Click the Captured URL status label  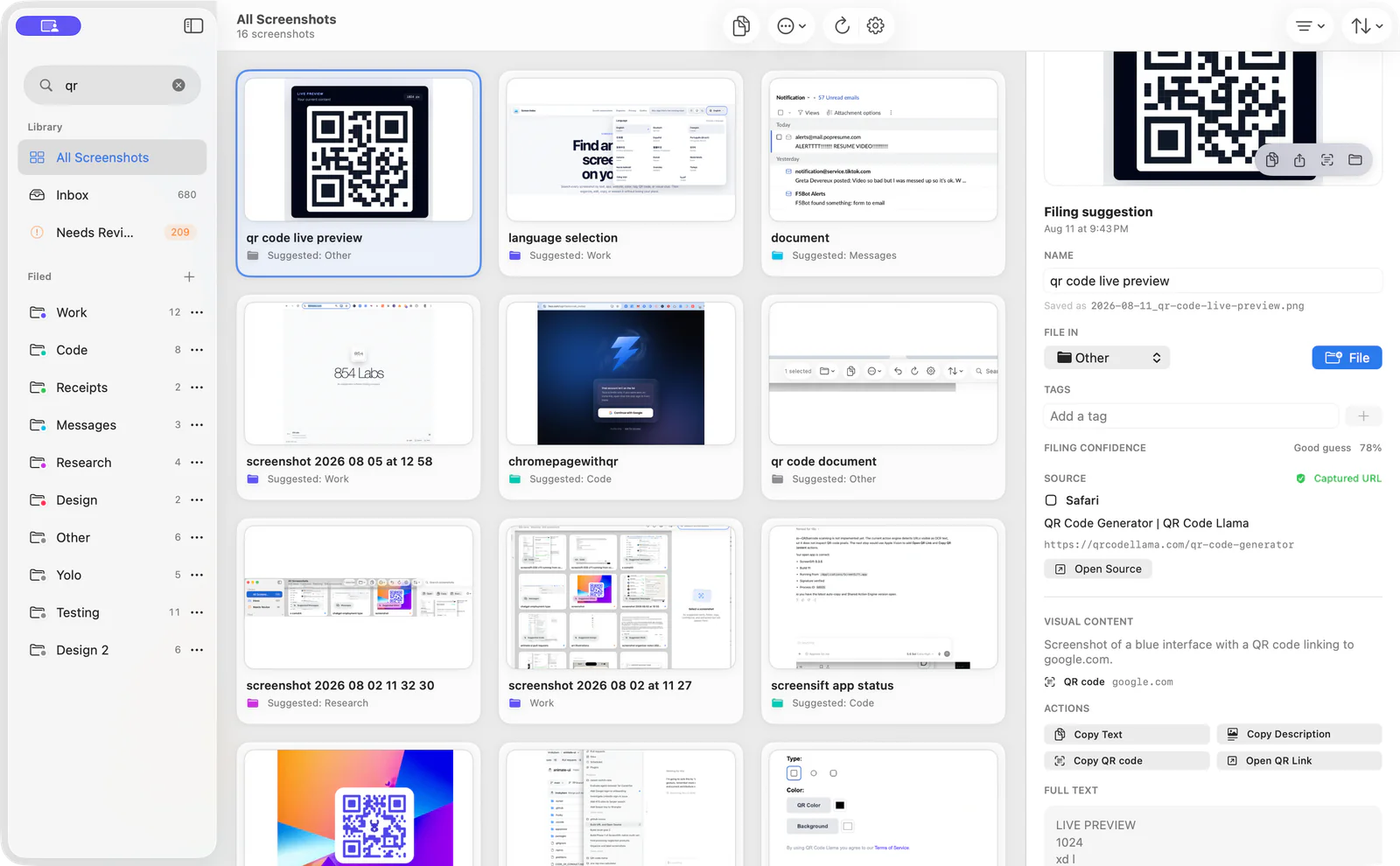[1339, 478]
